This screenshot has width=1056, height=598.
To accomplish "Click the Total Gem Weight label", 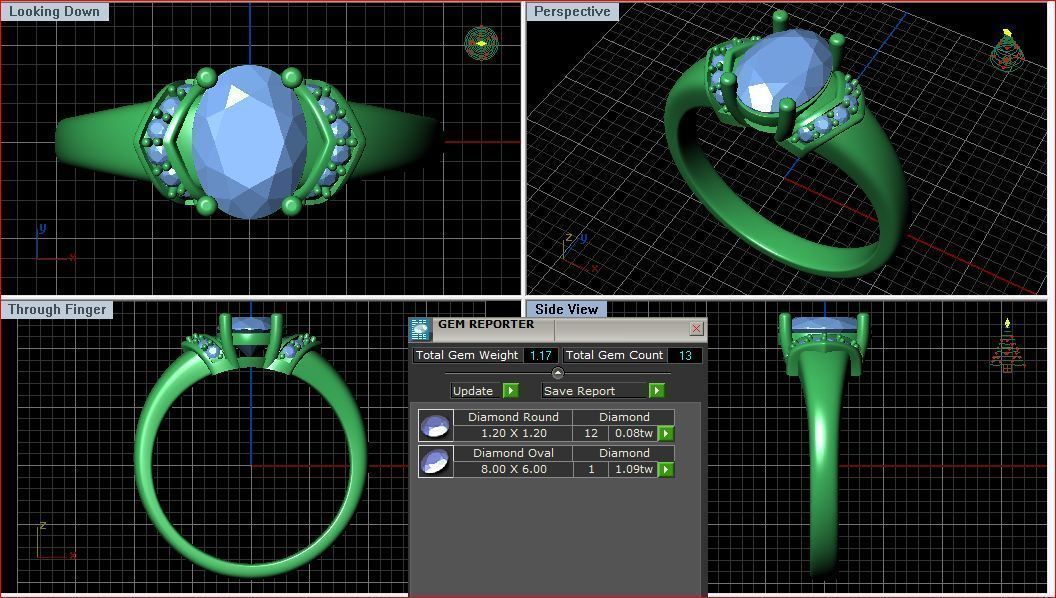I will [x=467, y=355].
